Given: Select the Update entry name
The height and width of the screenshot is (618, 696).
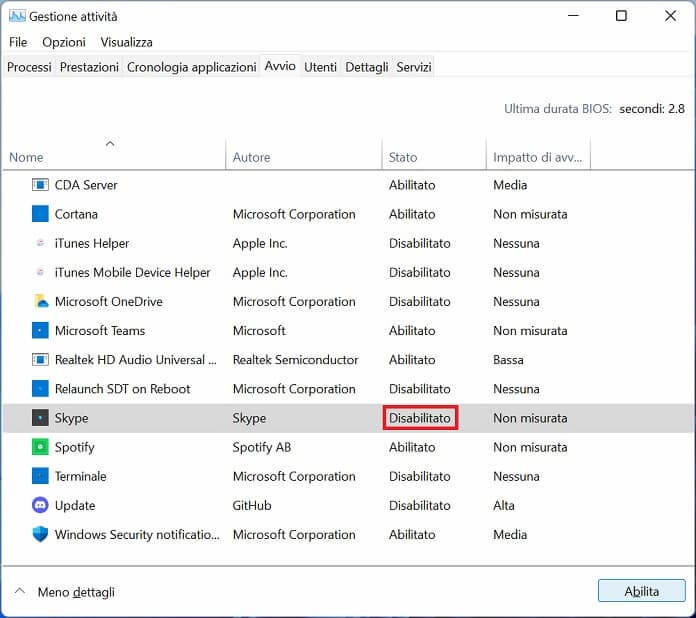Looking at the screenshot, I should (75, 505).
